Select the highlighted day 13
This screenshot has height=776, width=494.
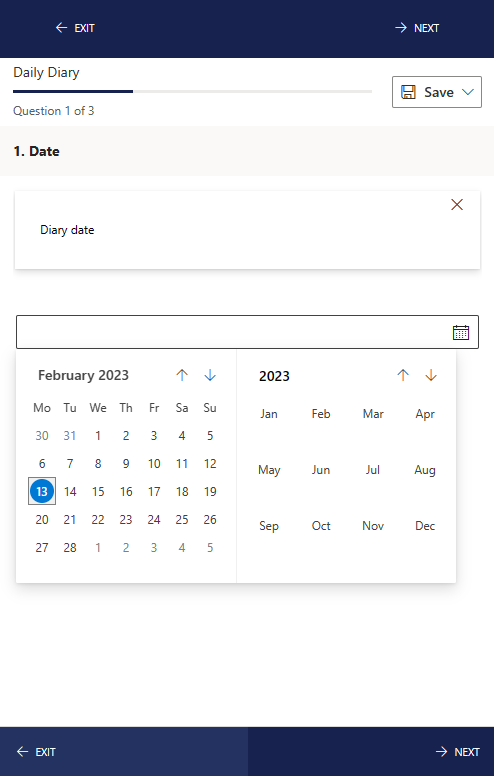[x=42, y=491]
